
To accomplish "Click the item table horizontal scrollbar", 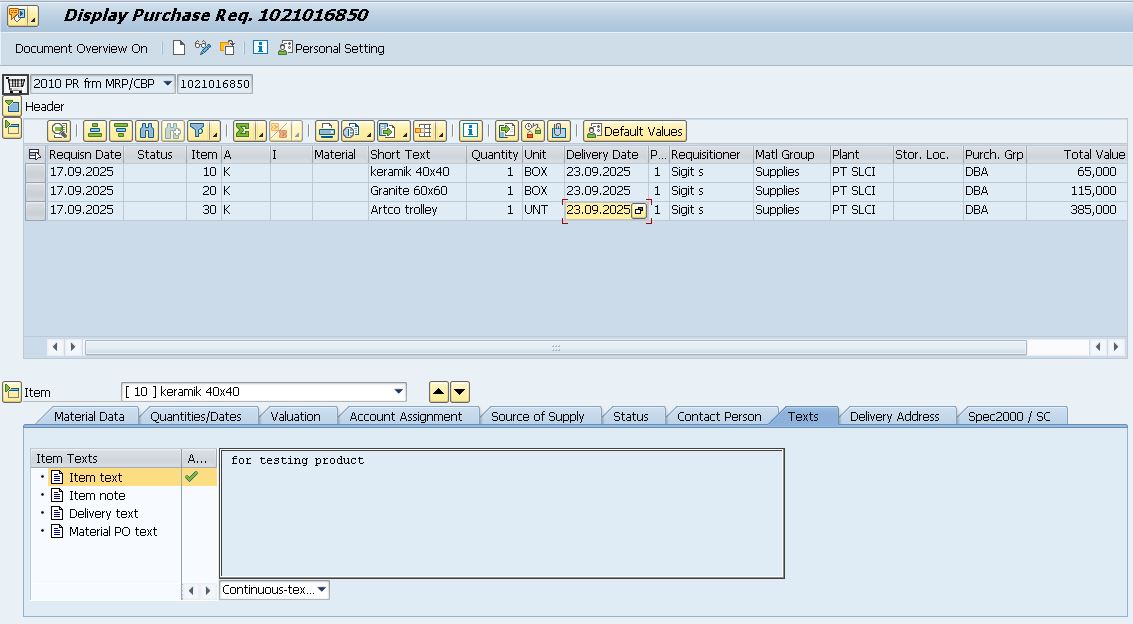I will pyautogui.click(x=555, y=347).
